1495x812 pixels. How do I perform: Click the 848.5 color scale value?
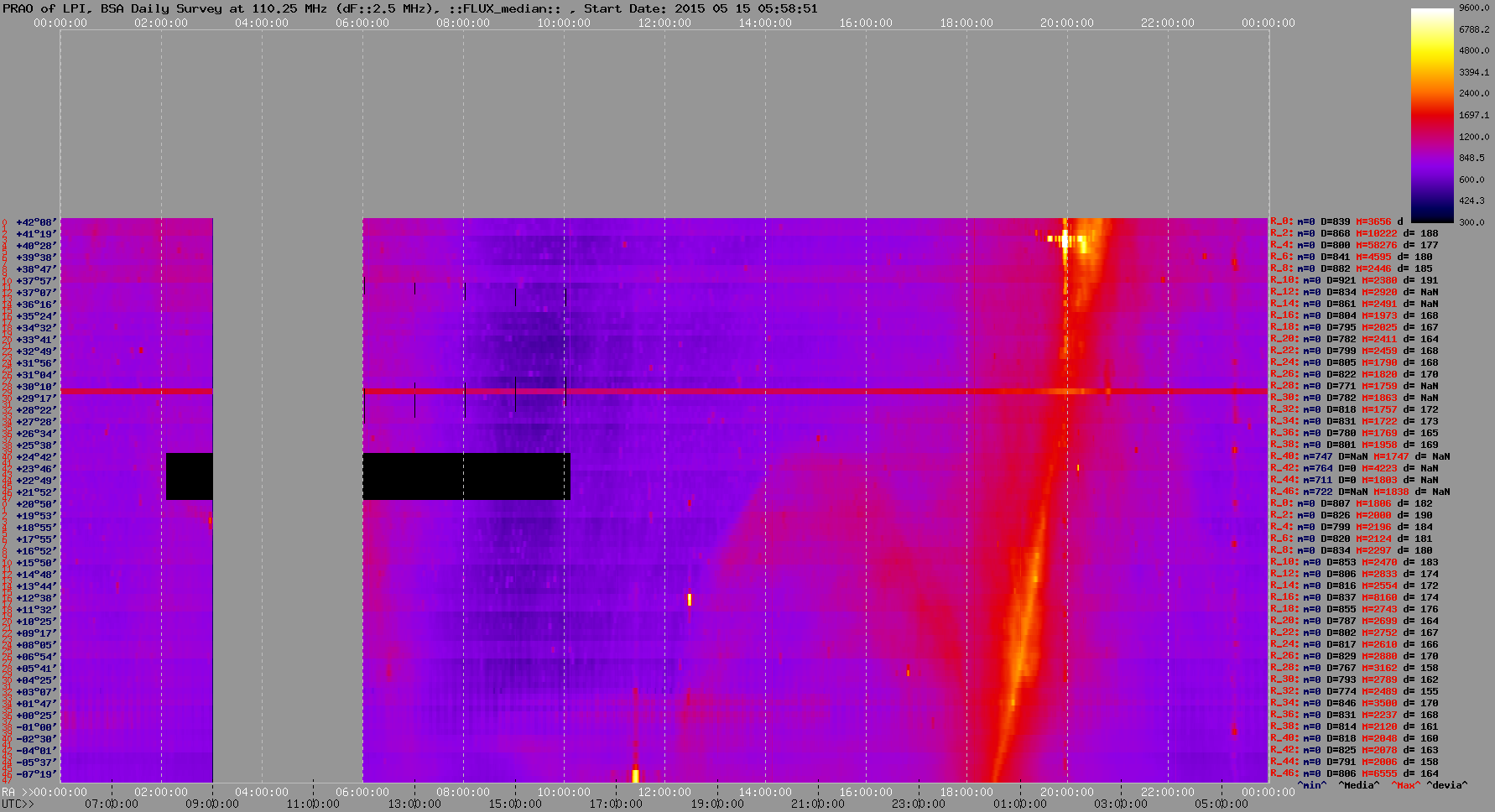[x=1472, y=158]
